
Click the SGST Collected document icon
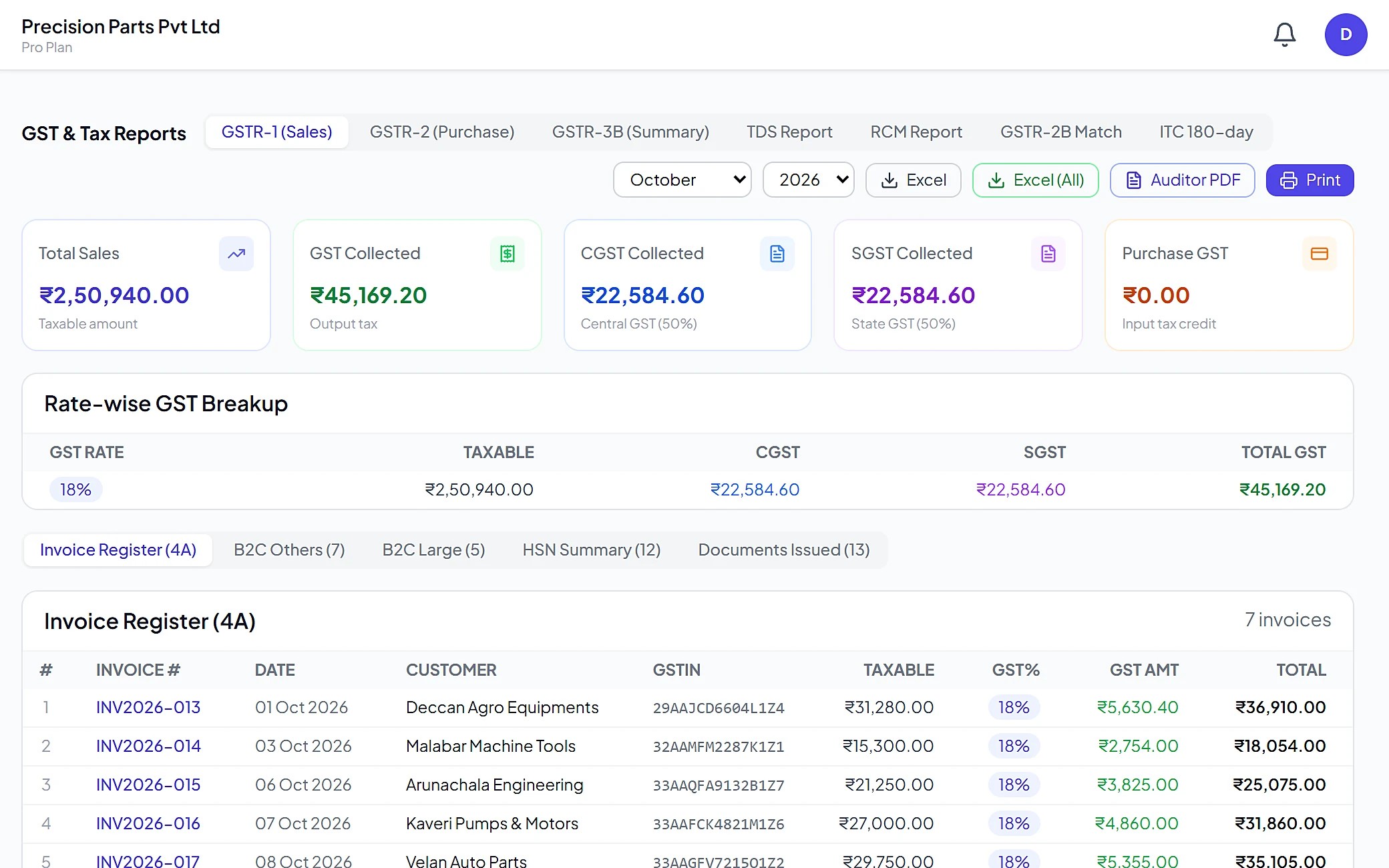1048,254
